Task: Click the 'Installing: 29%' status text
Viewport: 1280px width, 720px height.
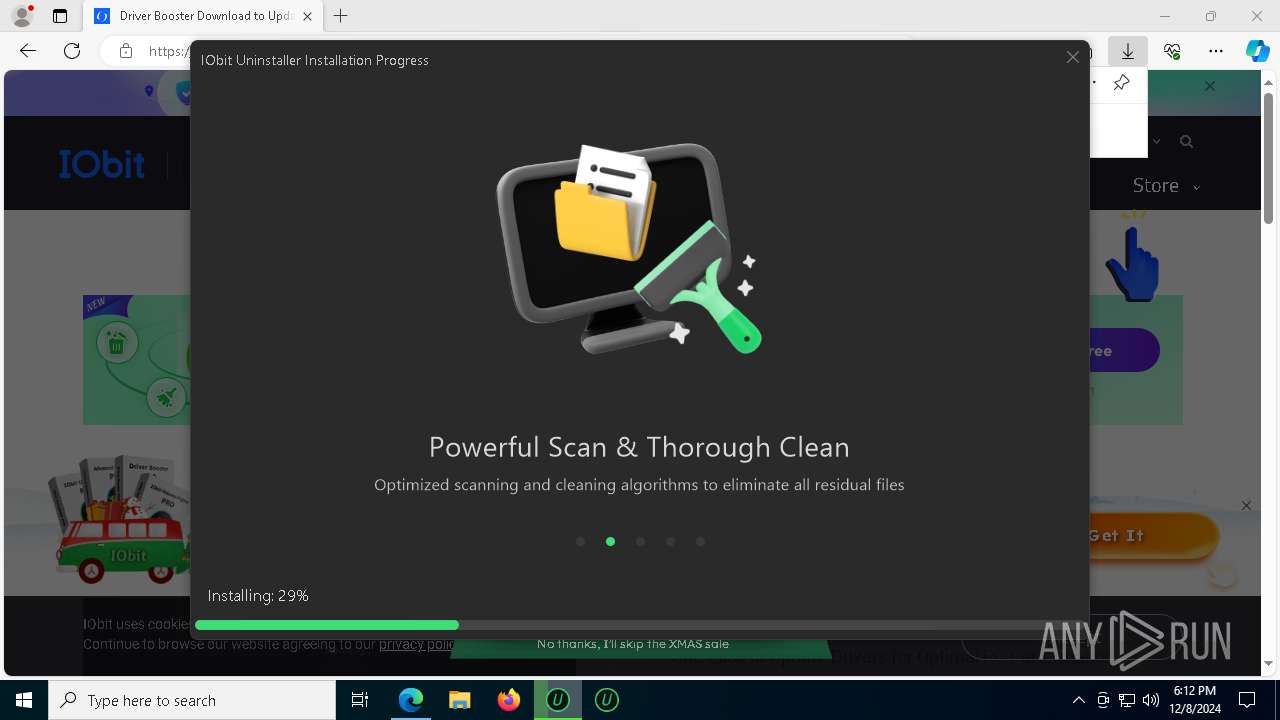Action: point(258,595)
